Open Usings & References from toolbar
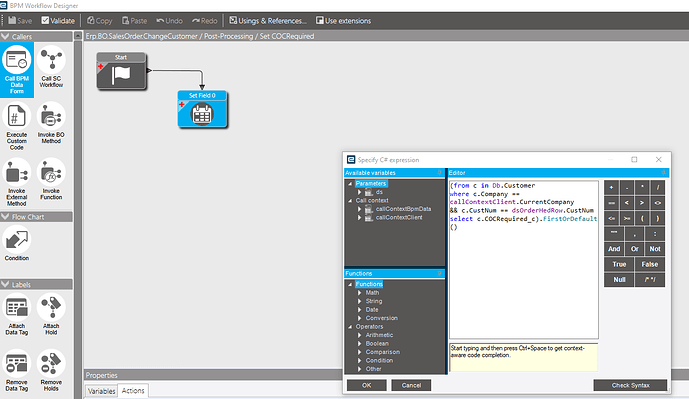Screen dimensions: 689x399 click(268, 21)
